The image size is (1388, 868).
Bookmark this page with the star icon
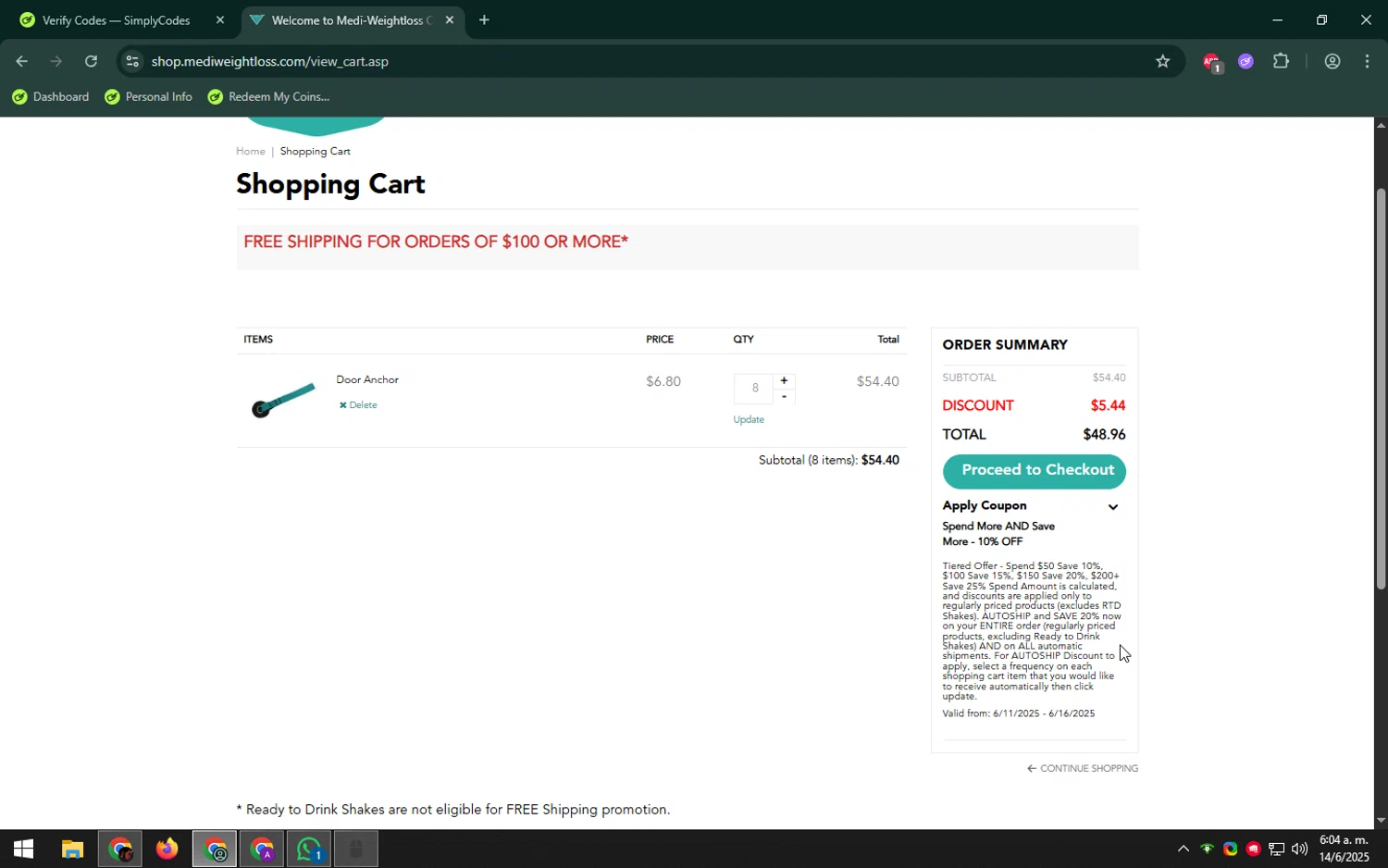[x=1163, y=61]
